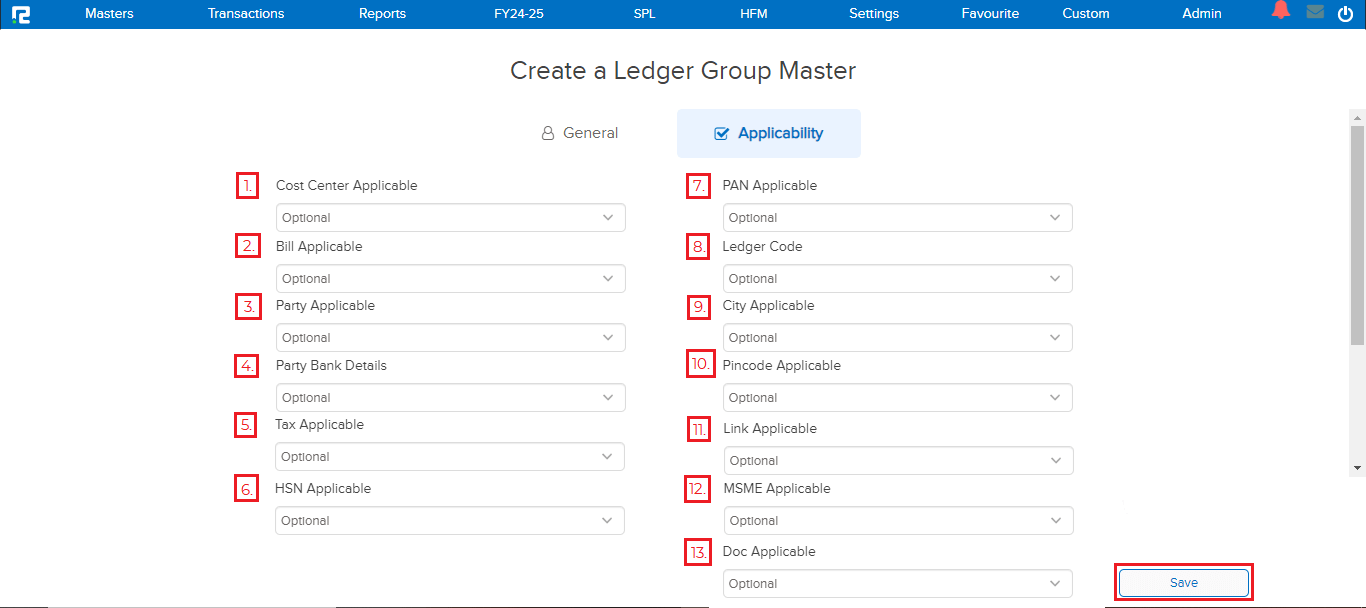Screen dimensions: 1366x608
Task: Click the app logo icon in top-left
Action: [x=21, y=14]
